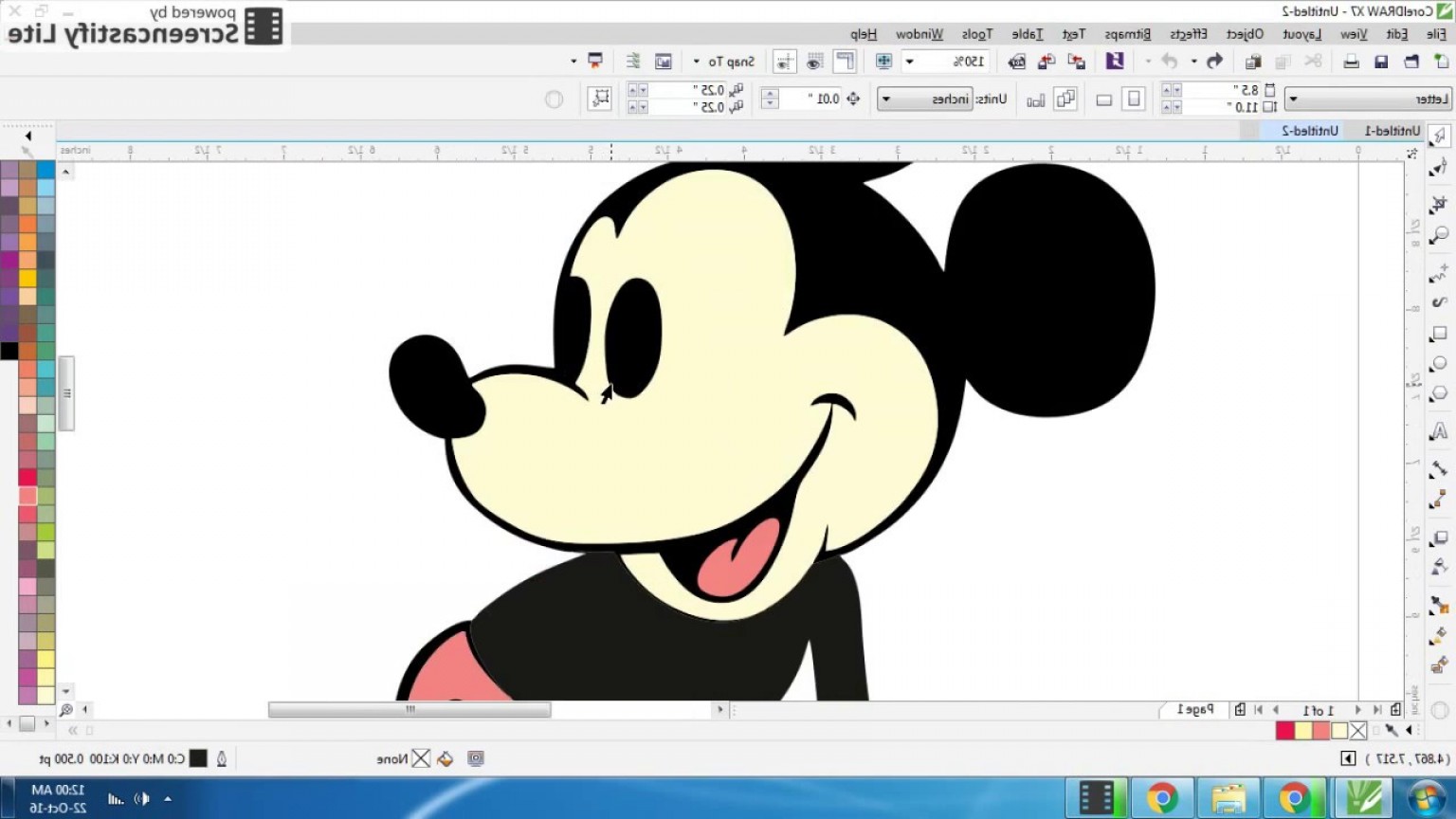Screen dimensions: 1456x819
Task: Switch page to Landscape orientation
Action: (1104, 99)
